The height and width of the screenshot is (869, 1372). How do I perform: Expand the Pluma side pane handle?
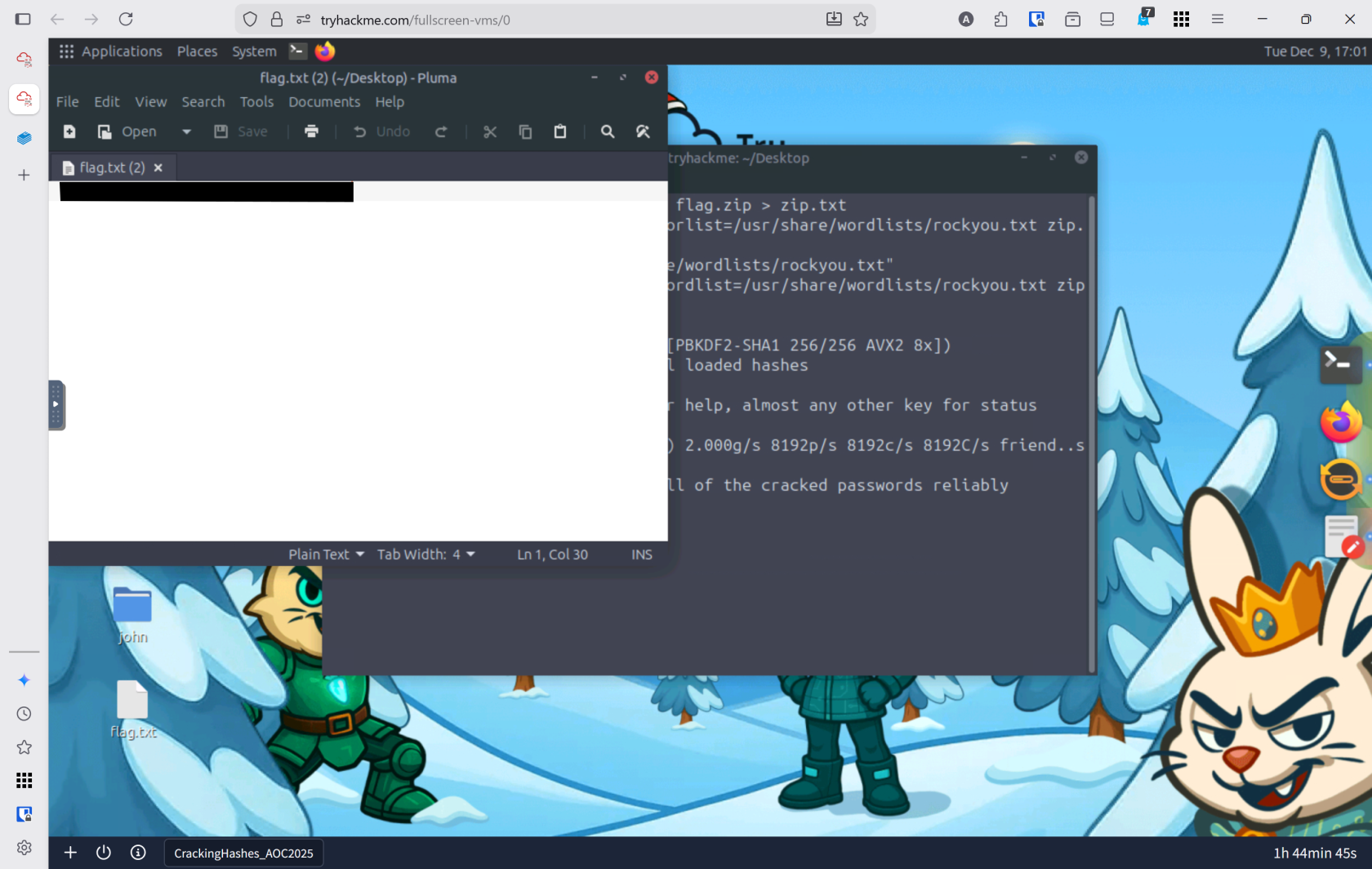coord(56,405)
